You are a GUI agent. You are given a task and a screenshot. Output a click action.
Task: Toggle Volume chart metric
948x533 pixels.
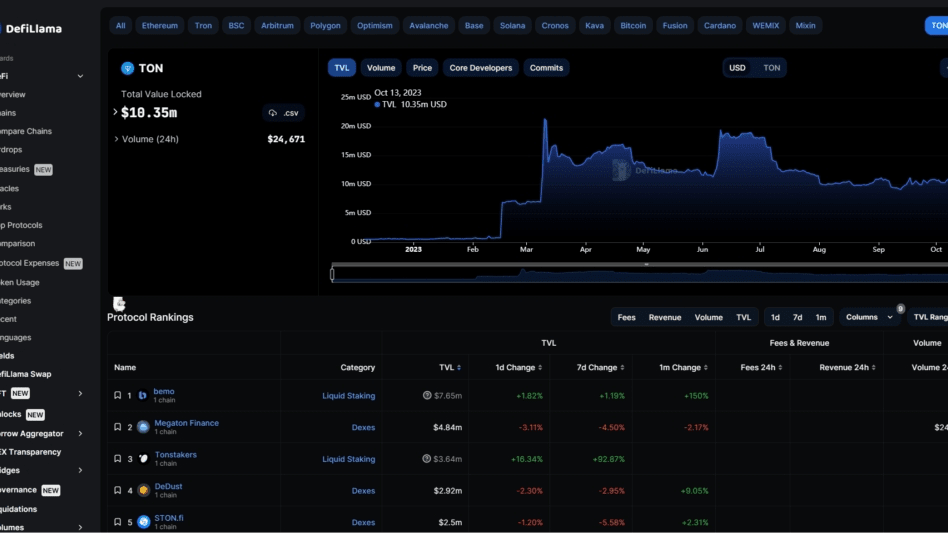(381, 68)
